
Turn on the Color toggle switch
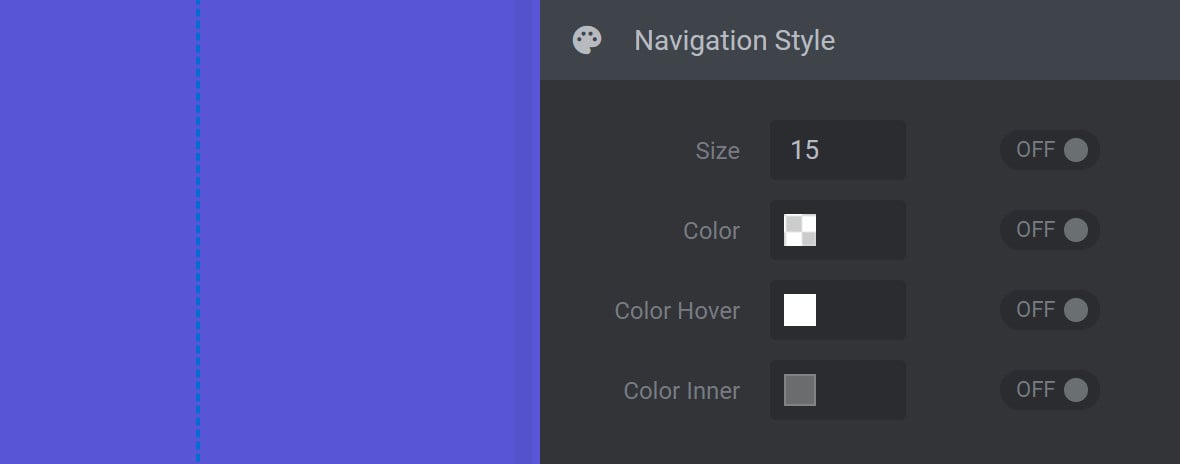pyautogui.click(x=1050, y=230)
